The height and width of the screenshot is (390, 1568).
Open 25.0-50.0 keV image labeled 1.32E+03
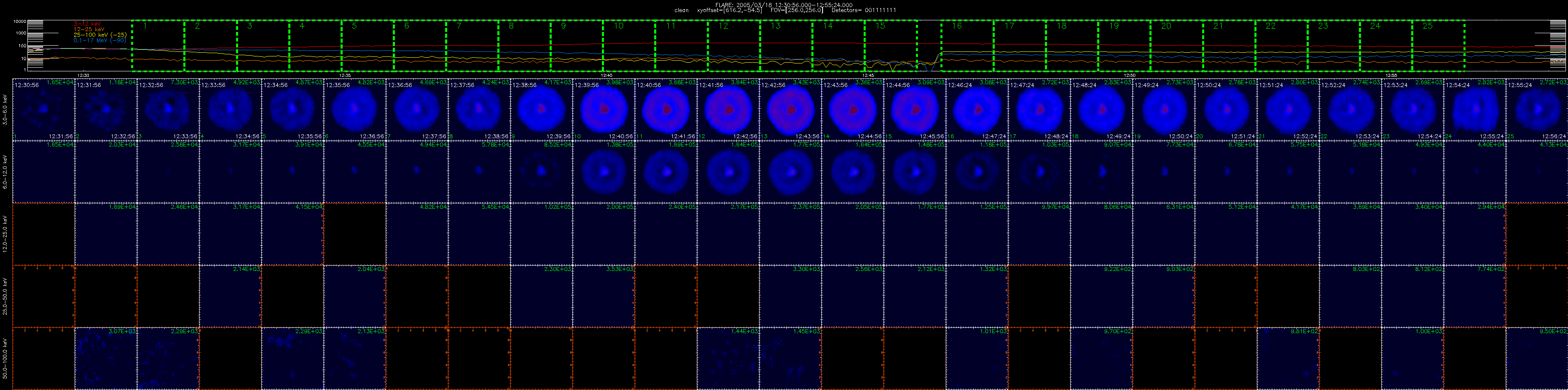click(x=977, y=296)
